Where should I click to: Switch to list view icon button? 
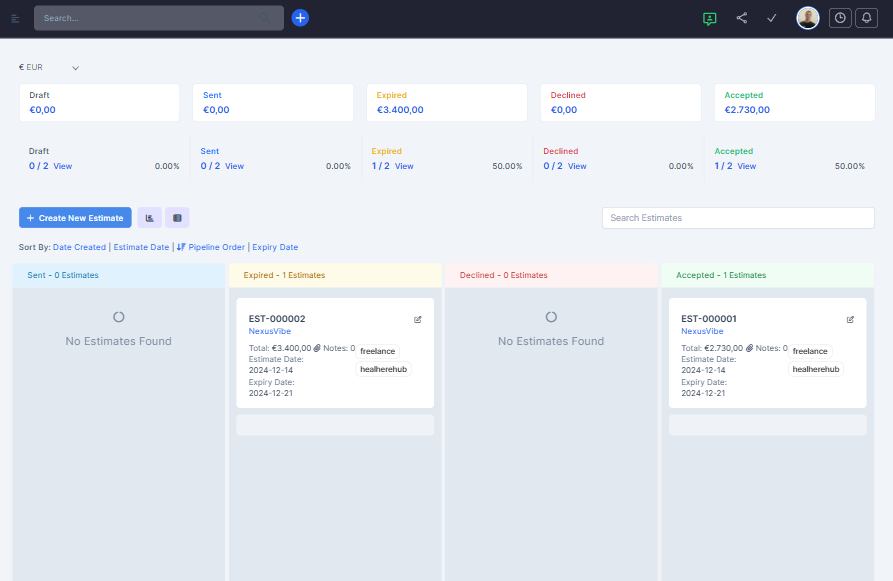pyautogui.click(x=177, y=217)
